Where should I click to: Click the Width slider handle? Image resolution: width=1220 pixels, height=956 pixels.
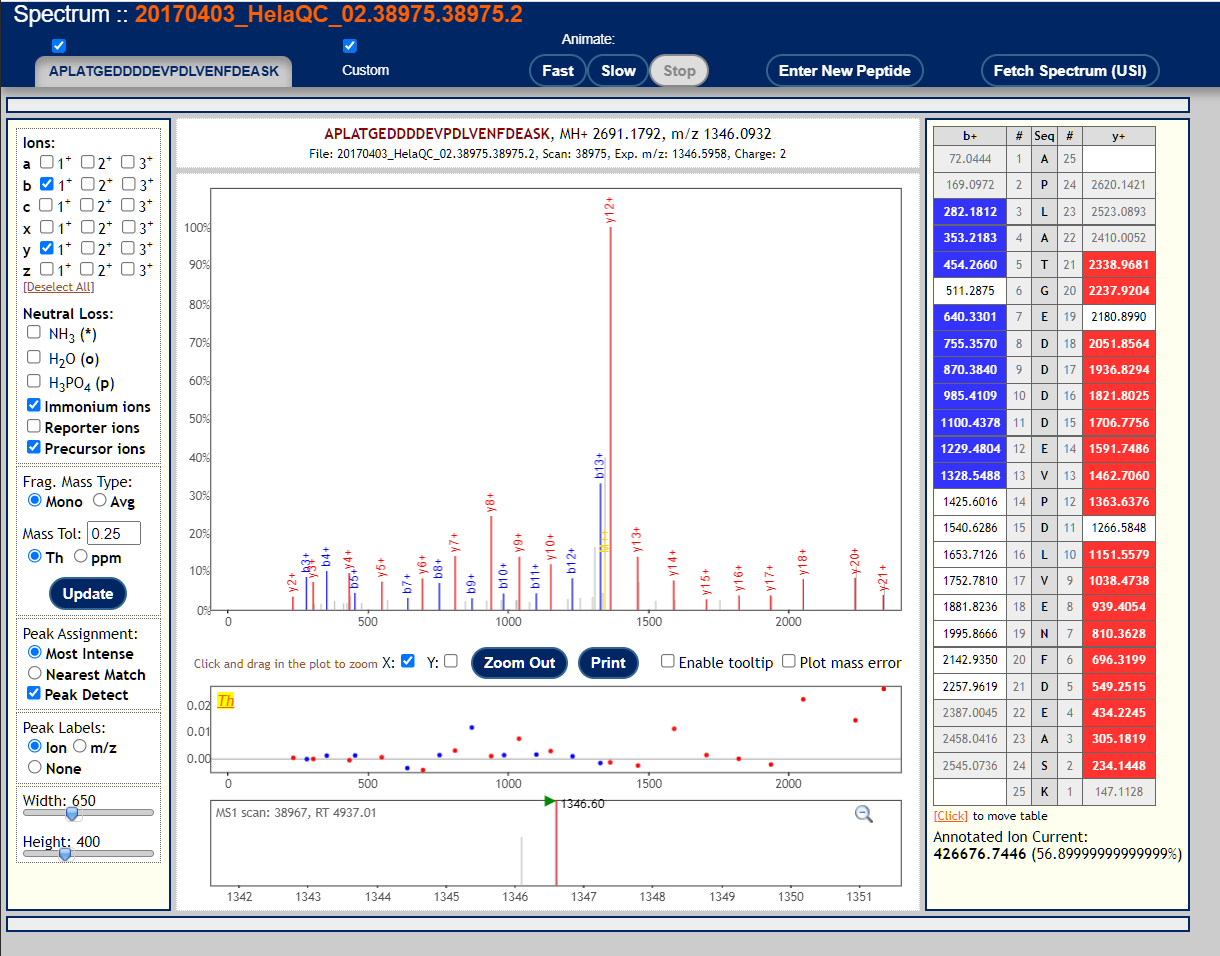tap(72, 813)
